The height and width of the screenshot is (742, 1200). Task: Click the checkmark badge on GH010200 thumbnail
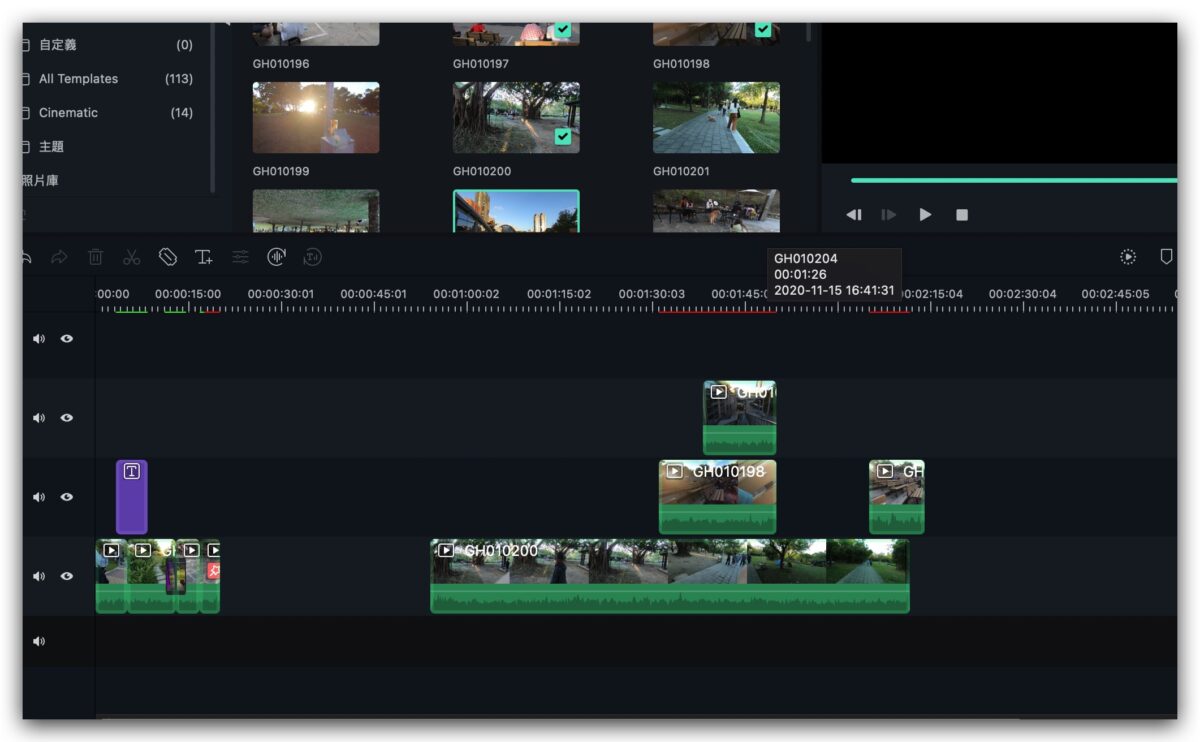click(x=563, y=136)
